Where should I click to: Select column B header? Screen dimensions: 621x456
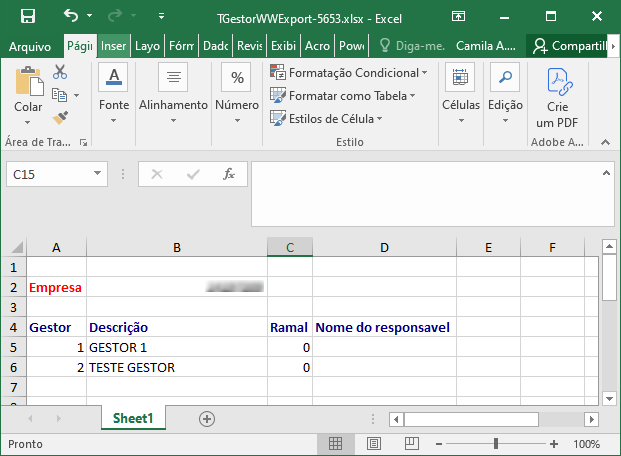click(177, 247)
